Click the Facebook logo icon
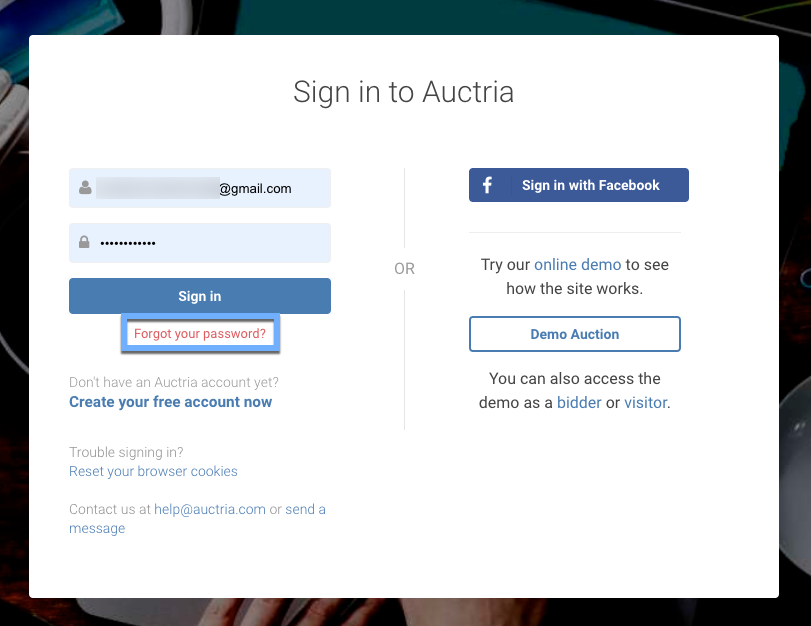This screenshot has height=626, width=811. (488, 185)
